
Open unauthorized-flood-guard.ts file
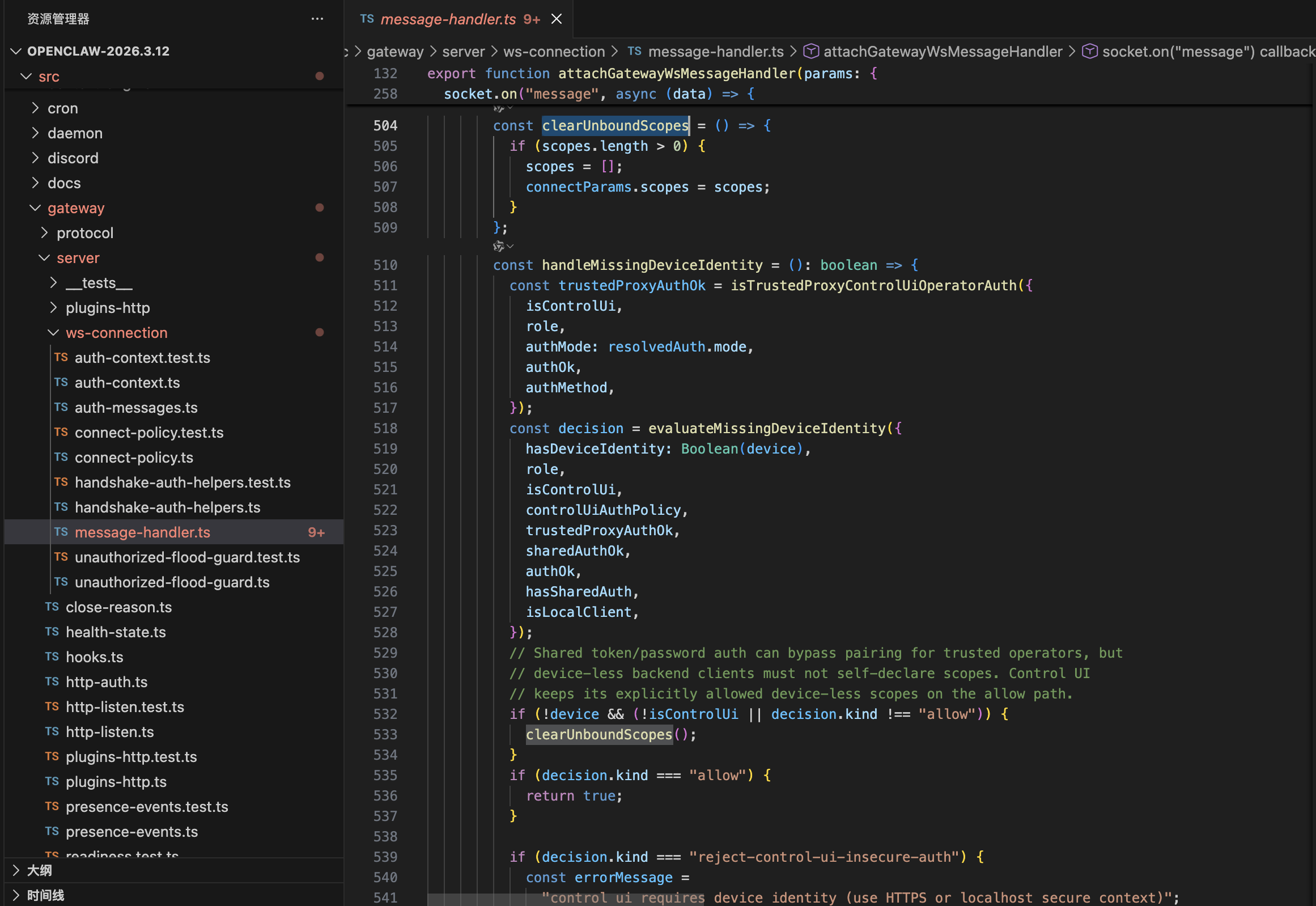[x=172, y=582]
